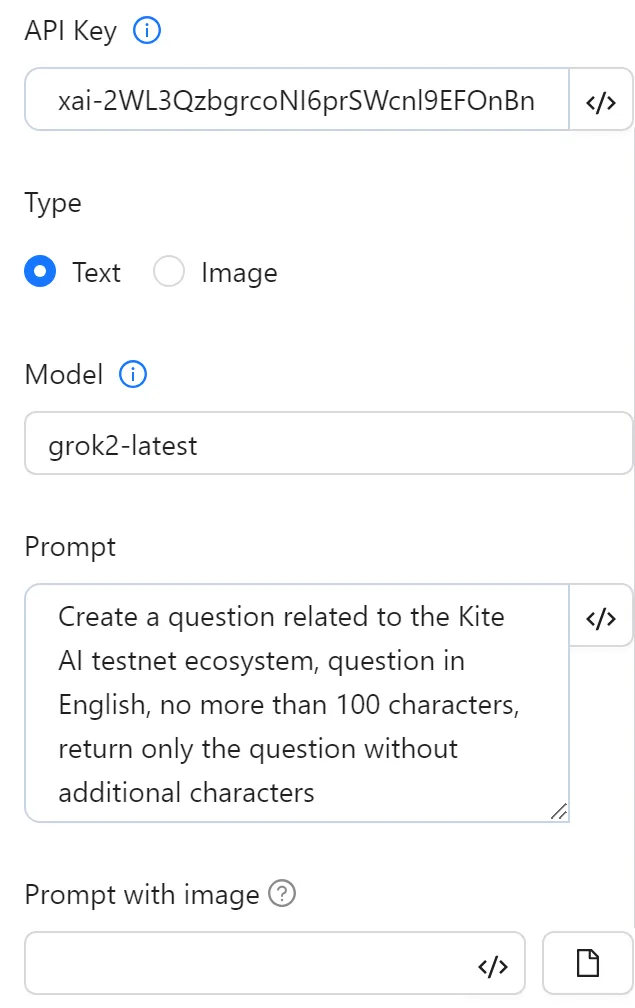Click the "Prompt with image" label
This screenshot has height=1008, width=635.
[141, 894]
